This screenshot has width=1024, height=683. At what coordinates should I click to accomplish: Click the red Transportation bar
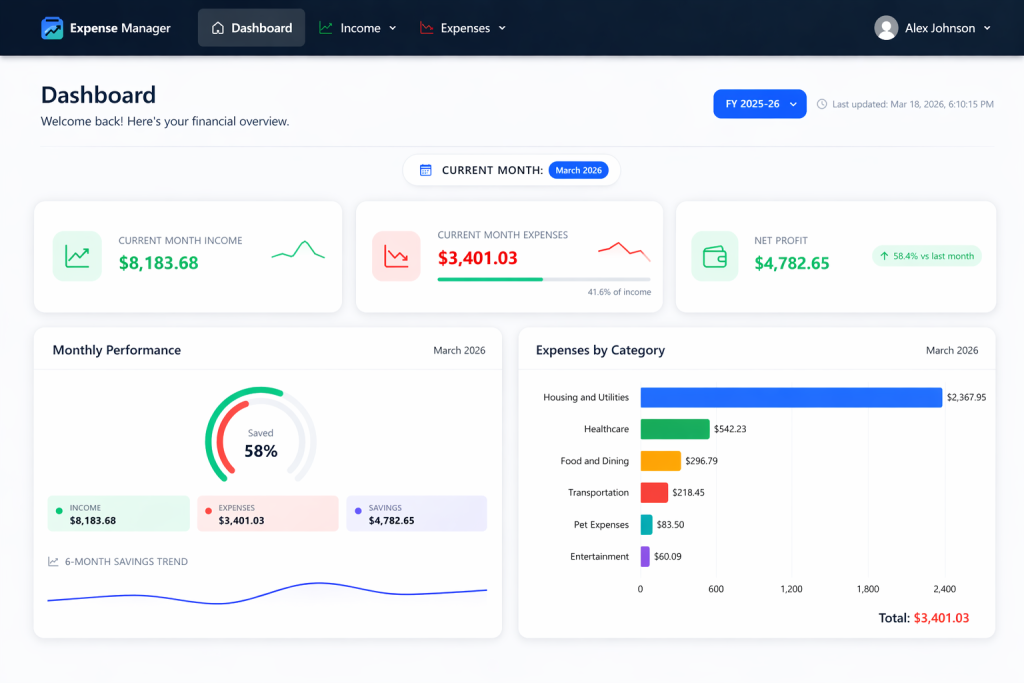pyautogui.click(x=654, y=493)
